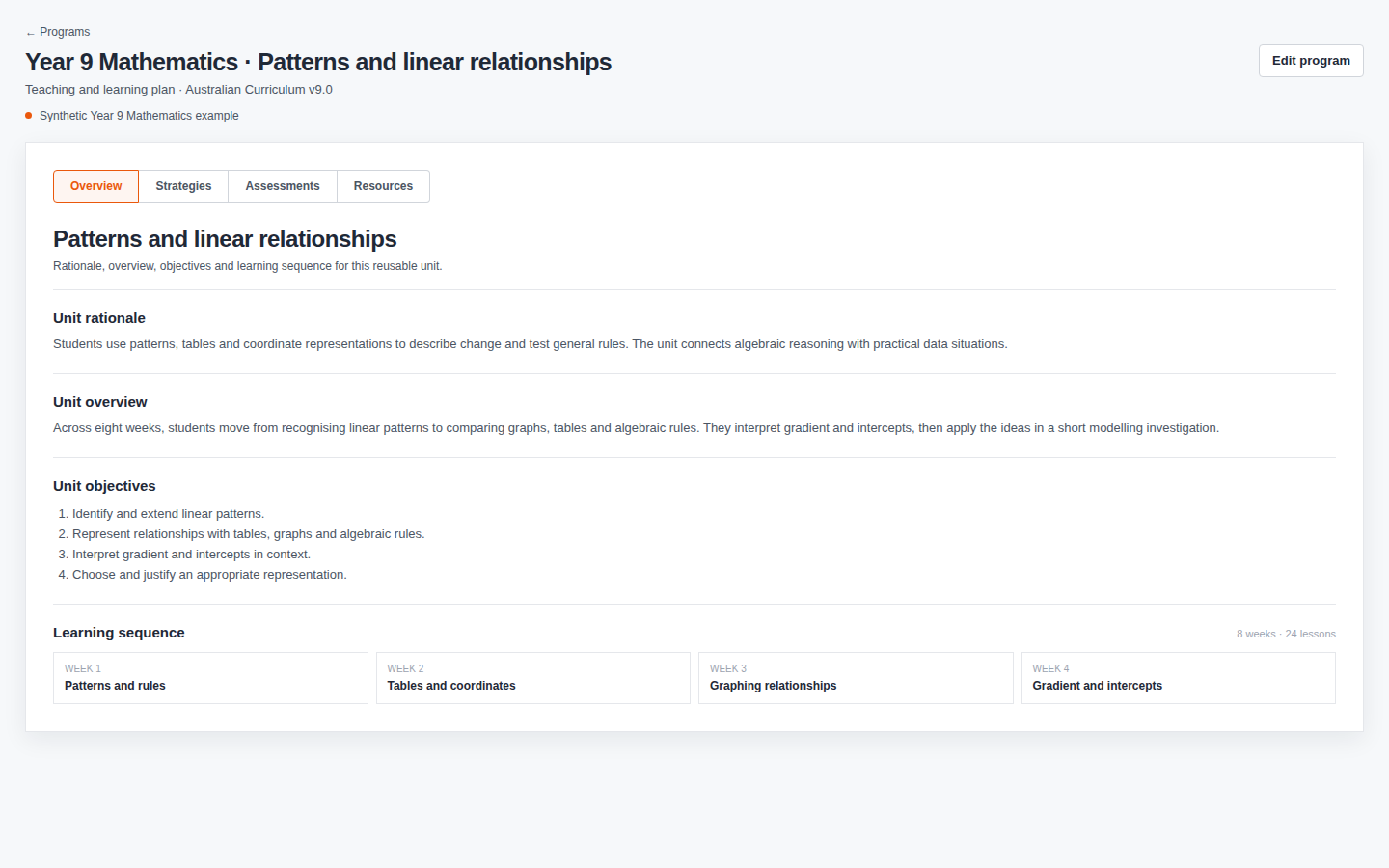The height and width of the screenshot is (868, 1389).
Task: Go back to Programs link
Action: pyautogui.click(x=58, y=32)
